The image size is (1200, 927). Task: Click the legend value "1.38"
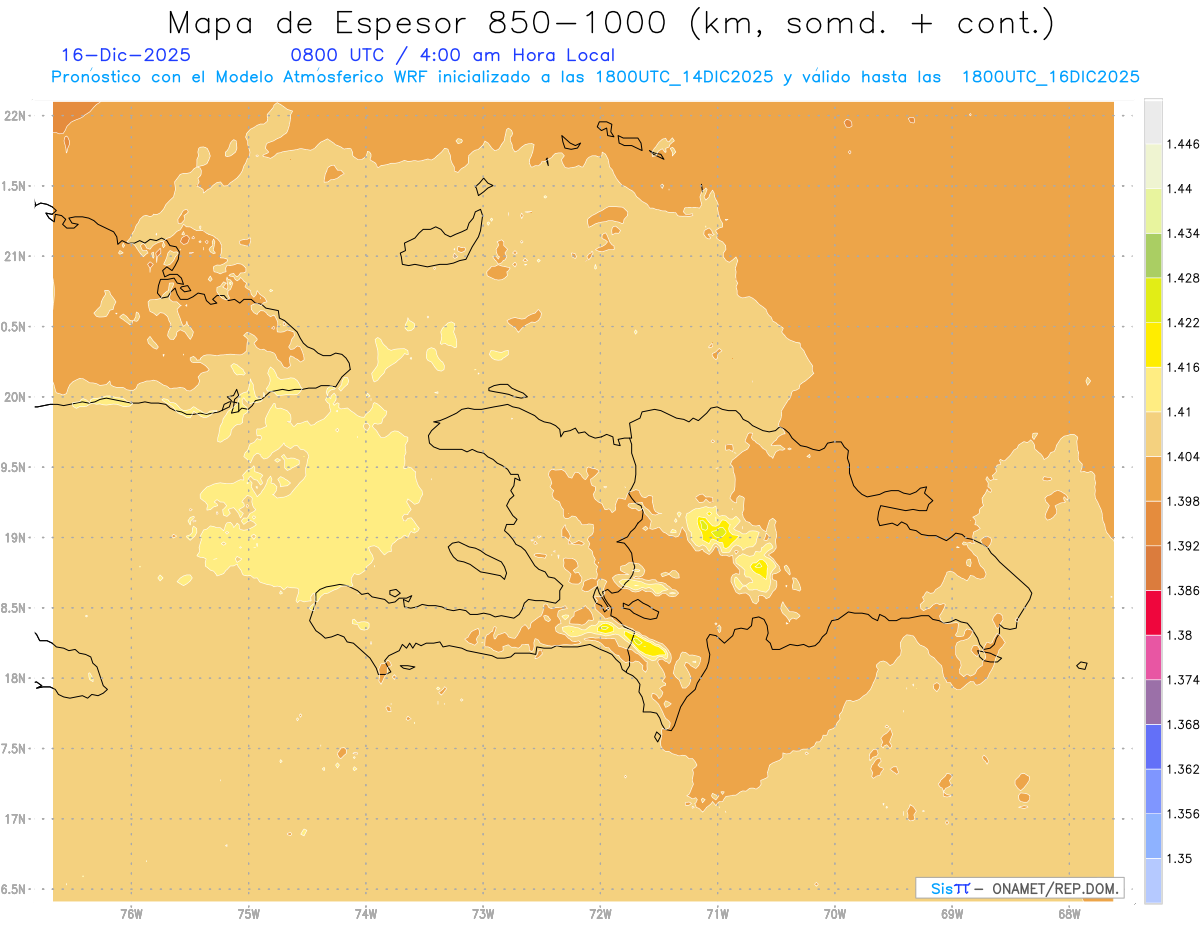pos(1180,635)
